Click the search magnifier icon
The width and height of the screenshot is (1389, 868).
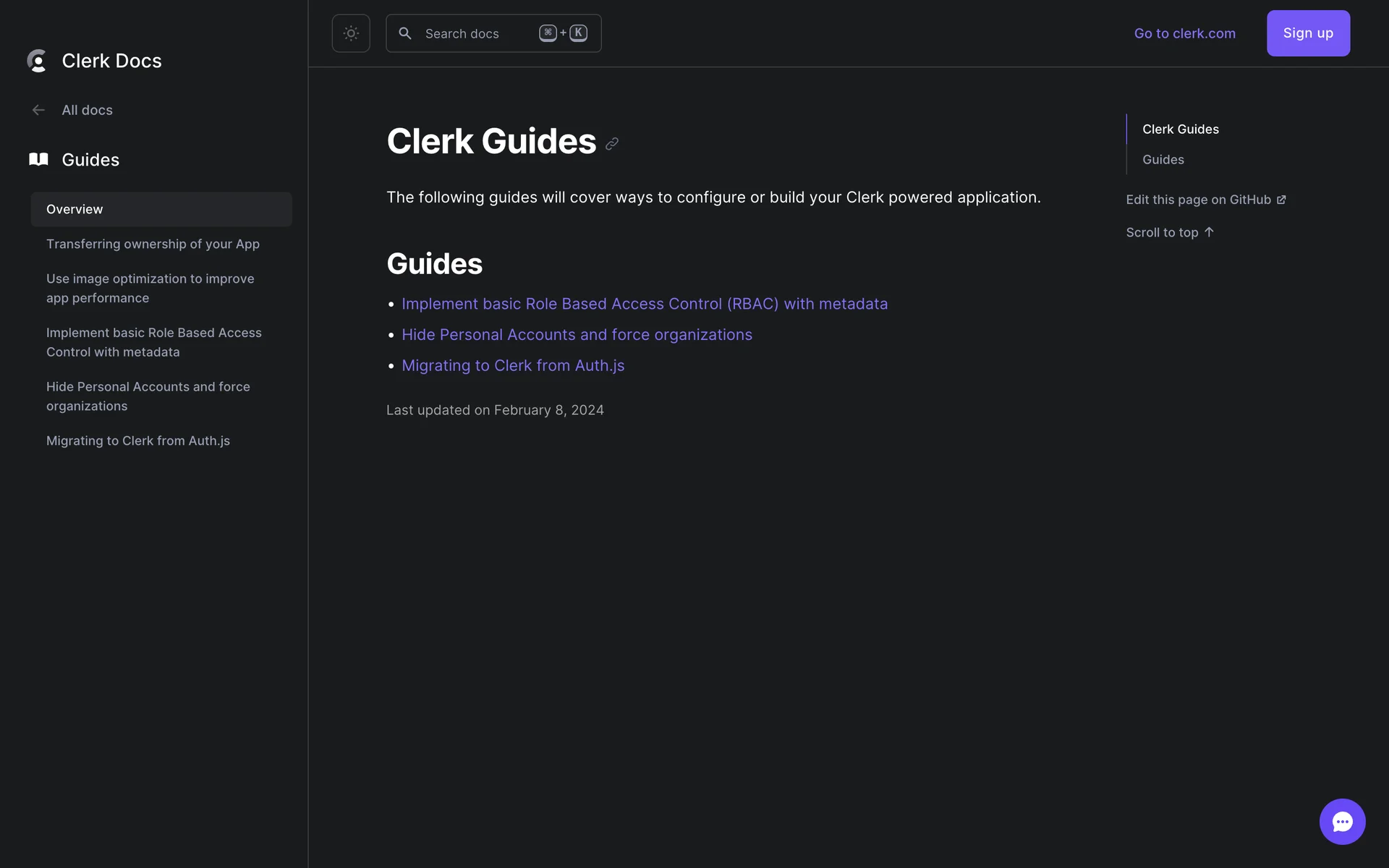[x=405, y=33]
